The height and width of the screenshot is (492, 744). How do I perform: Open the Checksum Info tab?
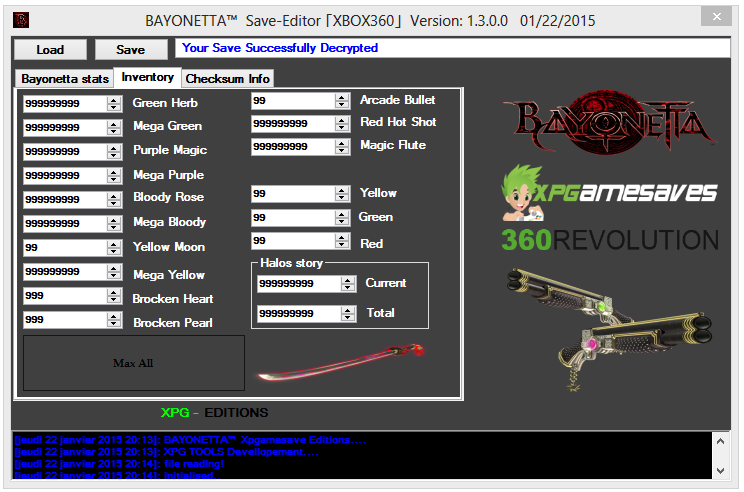coord(227,78)
